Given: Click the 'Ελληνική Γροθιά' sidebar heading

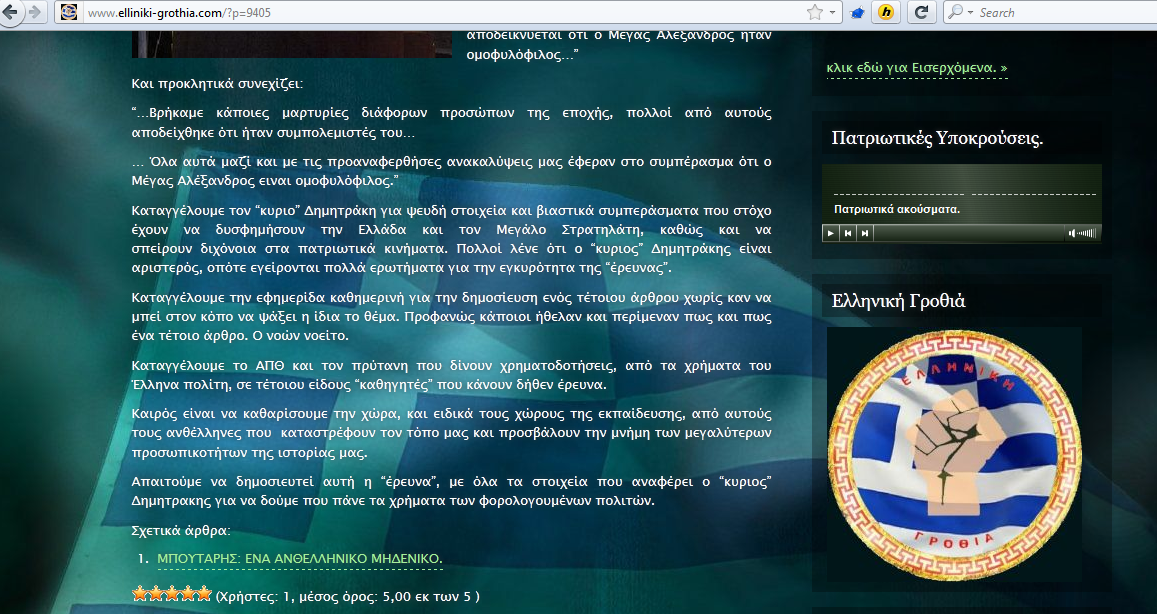Looking at the screenshot, I should click(898, 300).
